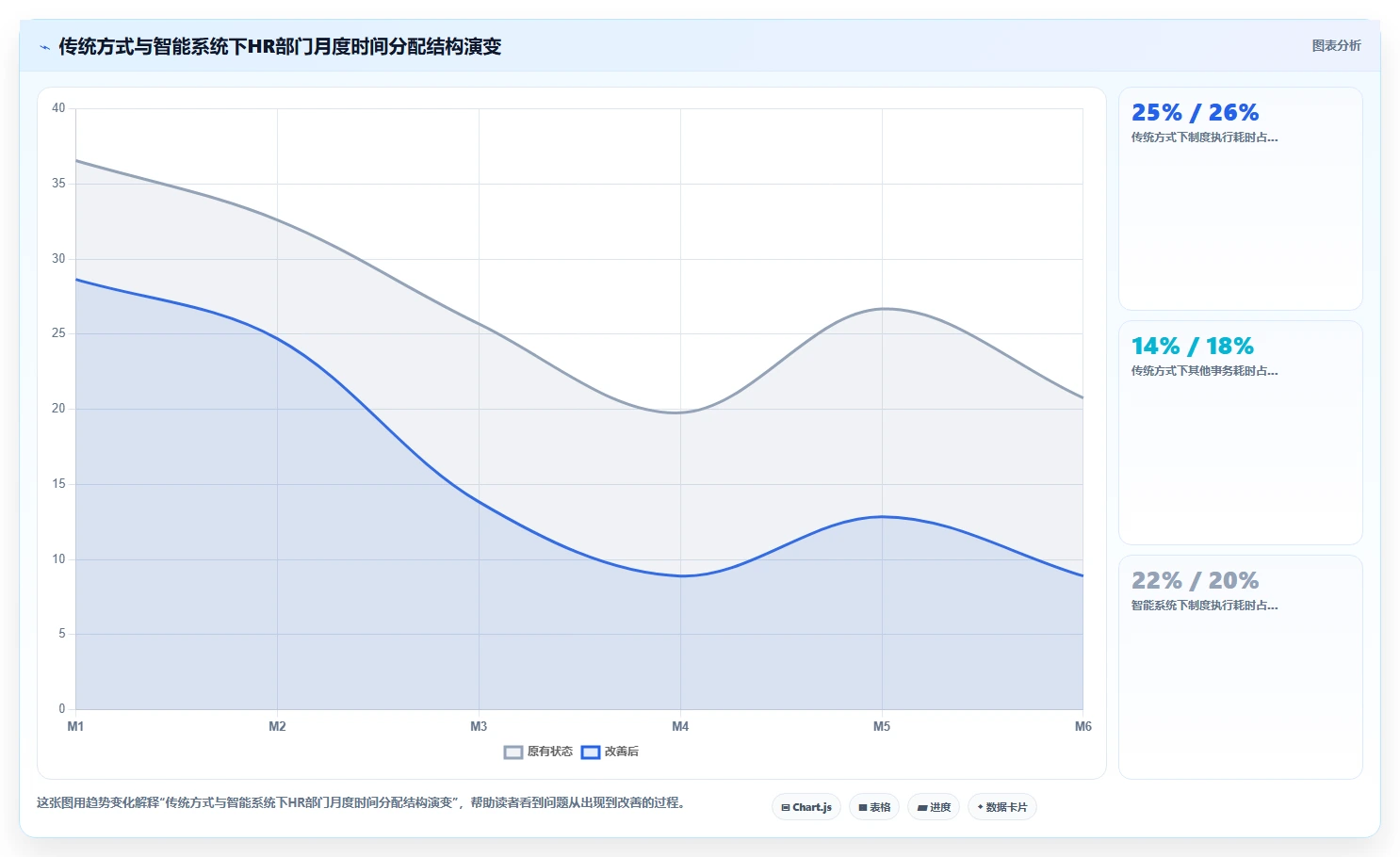Click the M4 x-axis label
The height and width of the screenshot is (857, 1400).
pos(680,726)
